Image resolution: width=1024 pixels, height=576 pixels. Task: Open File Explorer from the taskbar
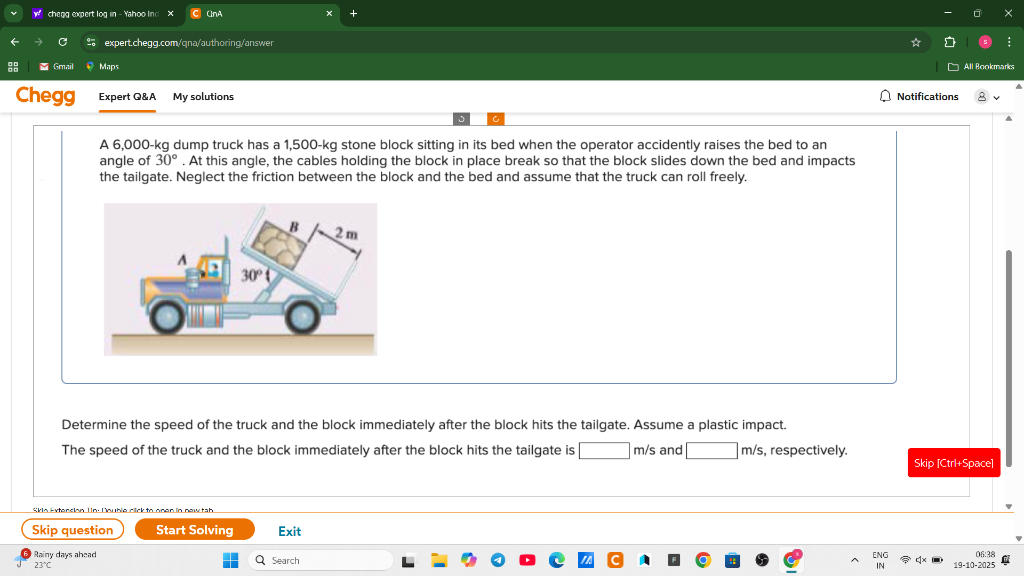click(x=439, y=560)
